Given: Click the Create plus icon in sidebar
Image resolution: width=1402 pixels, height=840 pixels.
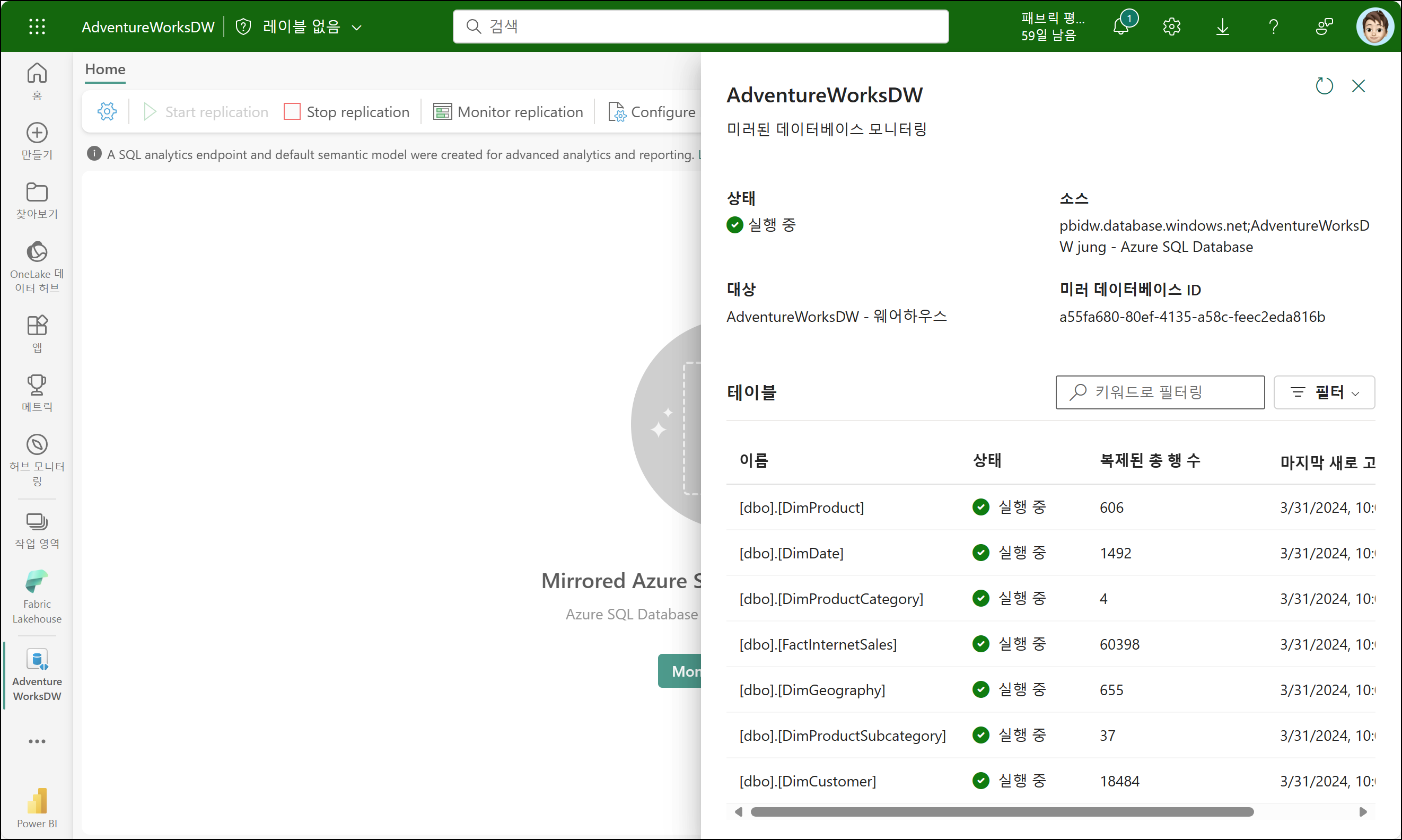Looking at the screenshot, I should click(37, 141).
